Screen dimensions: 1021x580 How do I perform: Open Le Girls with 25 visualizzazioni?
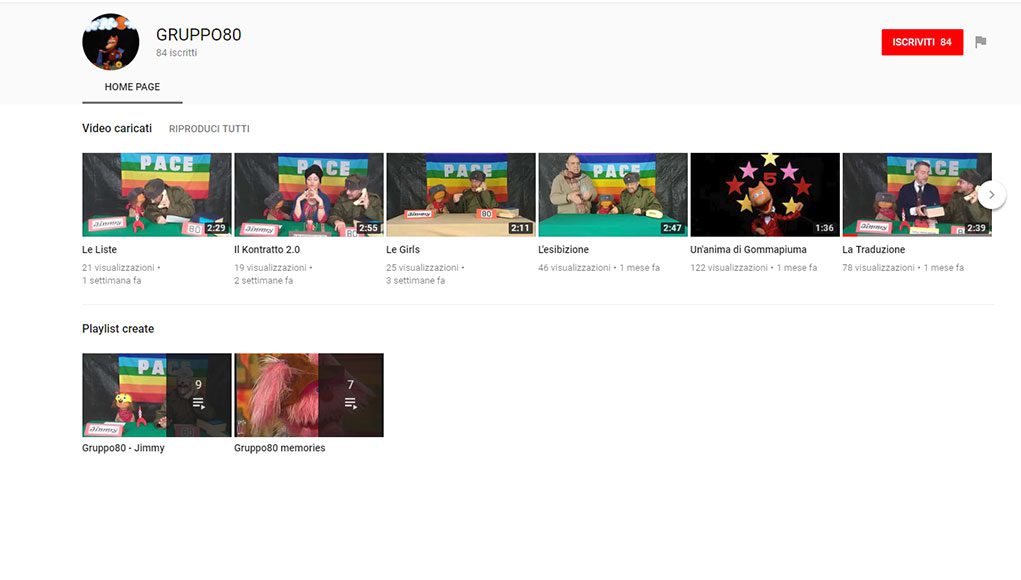pos(460,194)
